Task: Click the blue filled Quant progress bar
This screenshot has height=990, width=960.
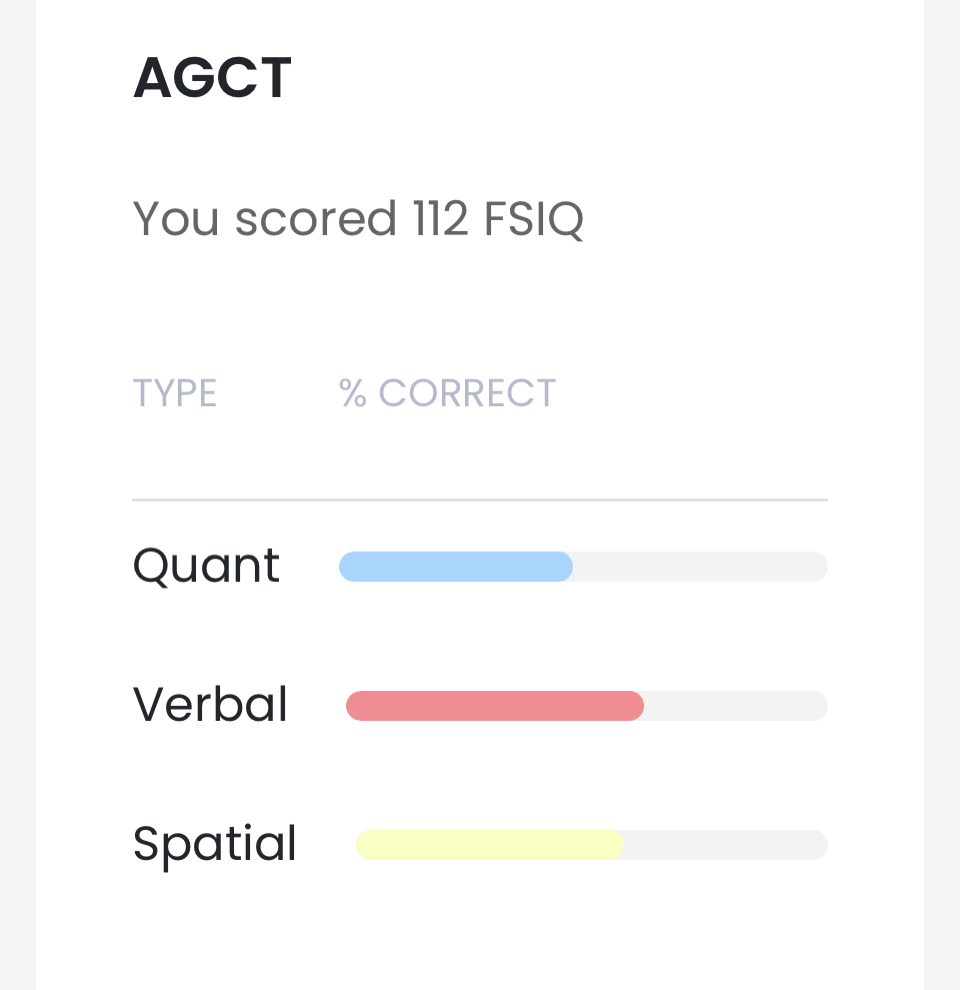Action: 455,567
